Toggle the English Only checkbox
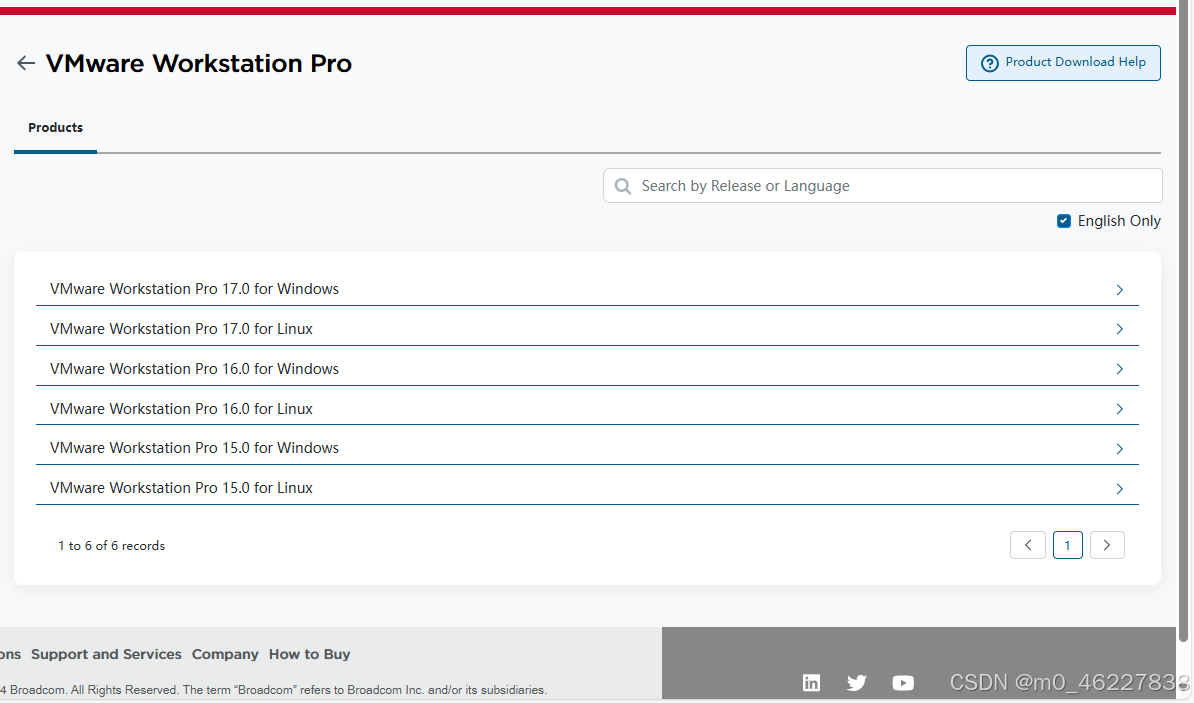 [1064, 221]
